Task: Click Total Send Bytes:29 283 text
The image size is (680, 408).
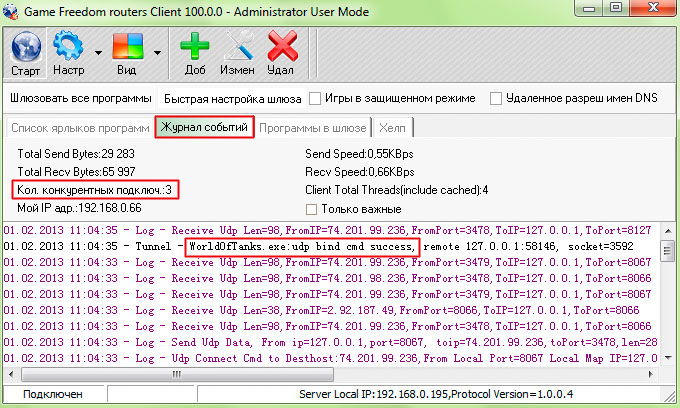Action: (x=76, y=154)
